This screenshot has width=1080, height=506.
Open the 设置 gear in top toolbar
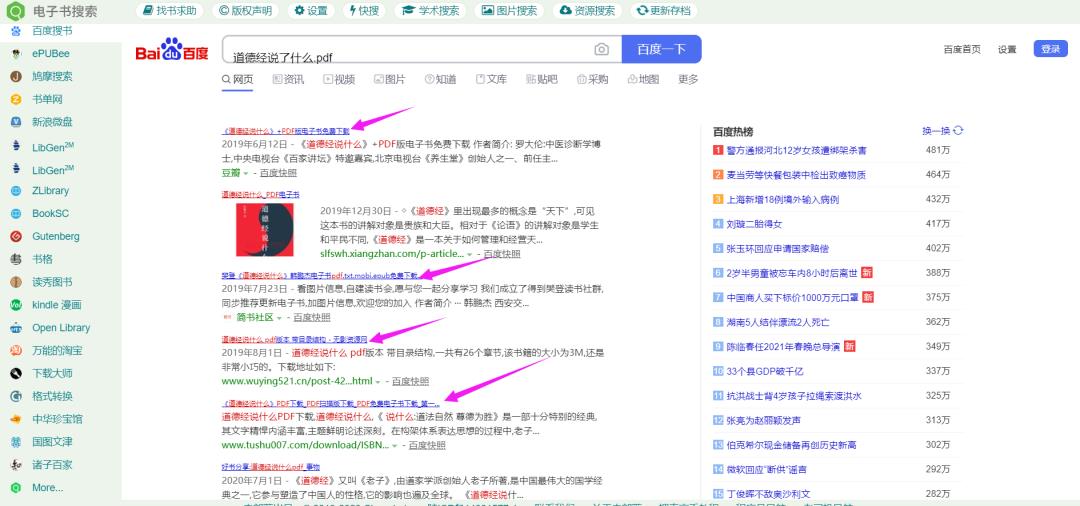(x=310, y=10)
